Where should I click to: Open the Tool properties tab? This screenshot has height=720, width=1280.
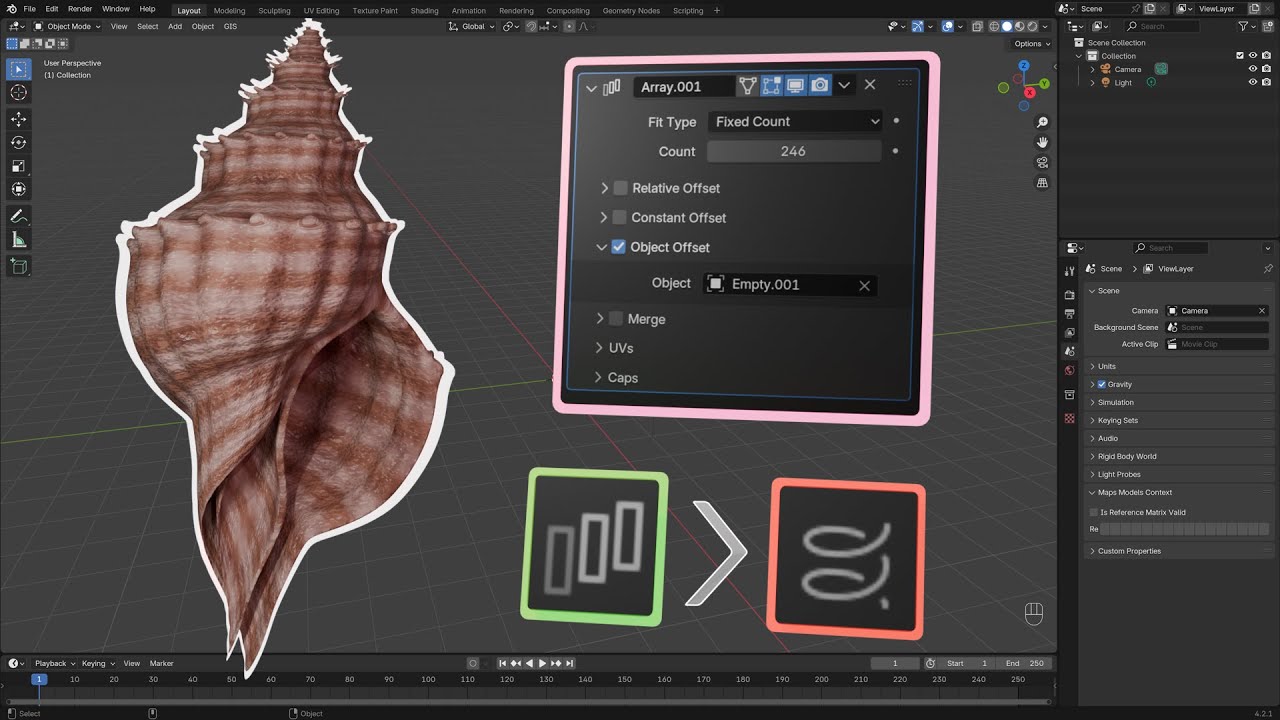pos(1069,269)
